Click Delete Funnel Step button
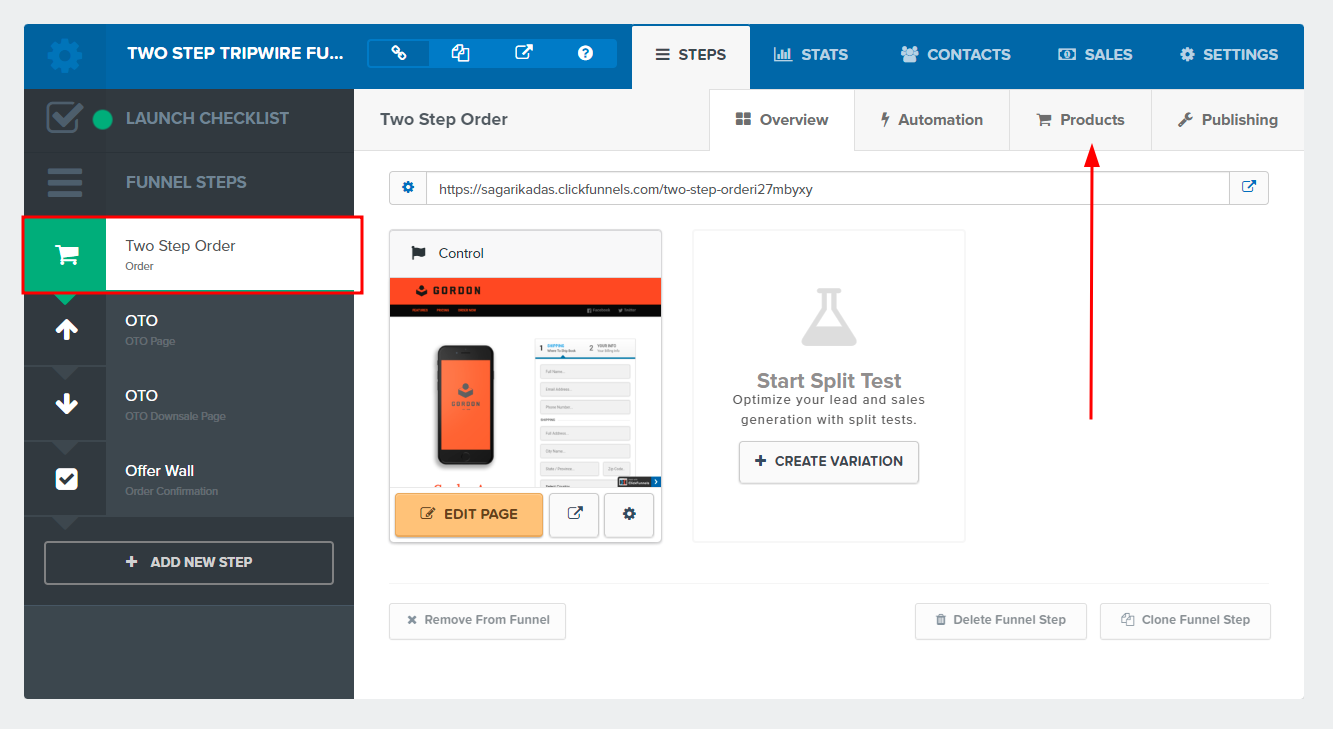This screenshot has width=1333, height=729. [1000, 620]
